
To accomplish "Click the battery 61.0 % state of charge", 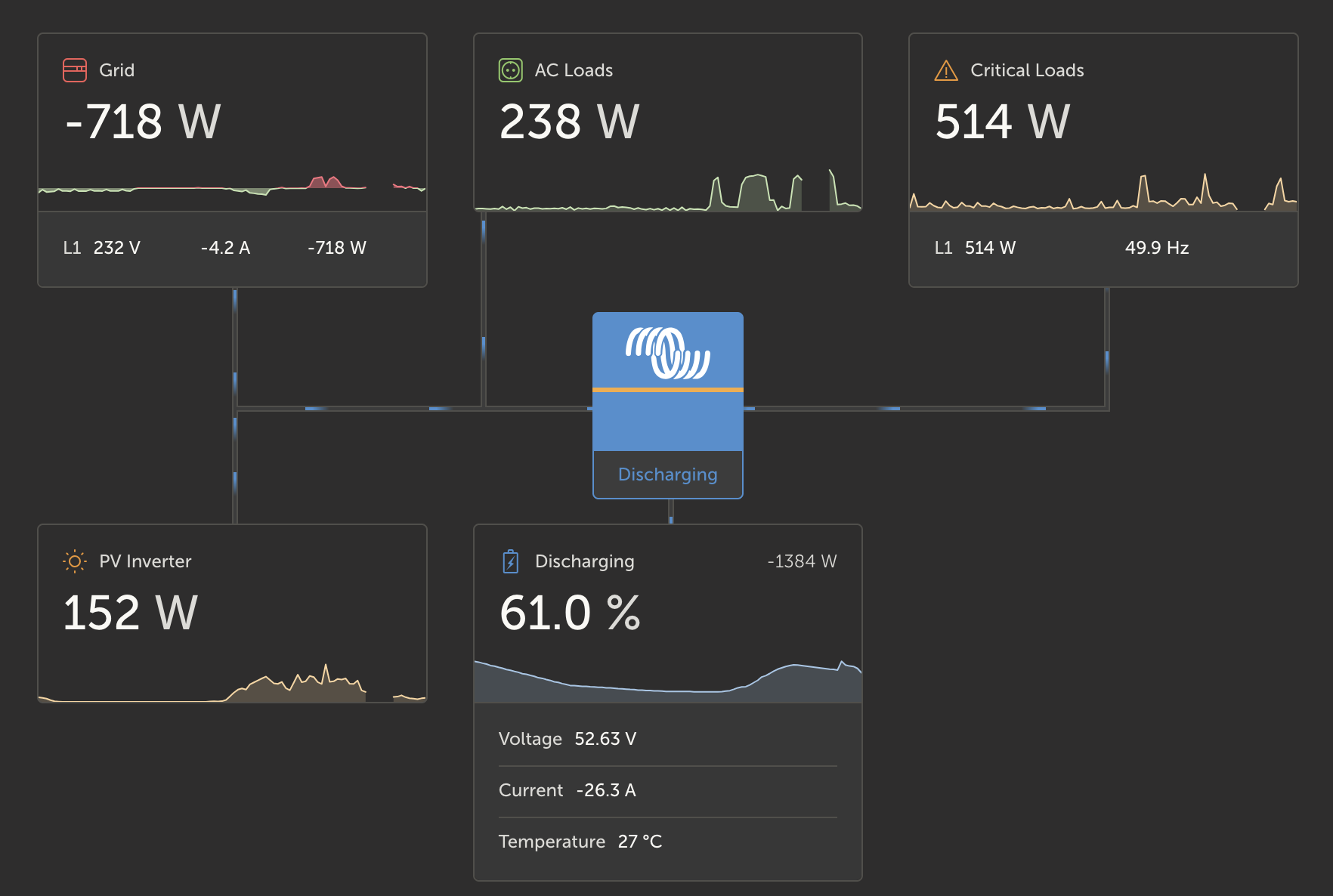I will pos(570,613).
